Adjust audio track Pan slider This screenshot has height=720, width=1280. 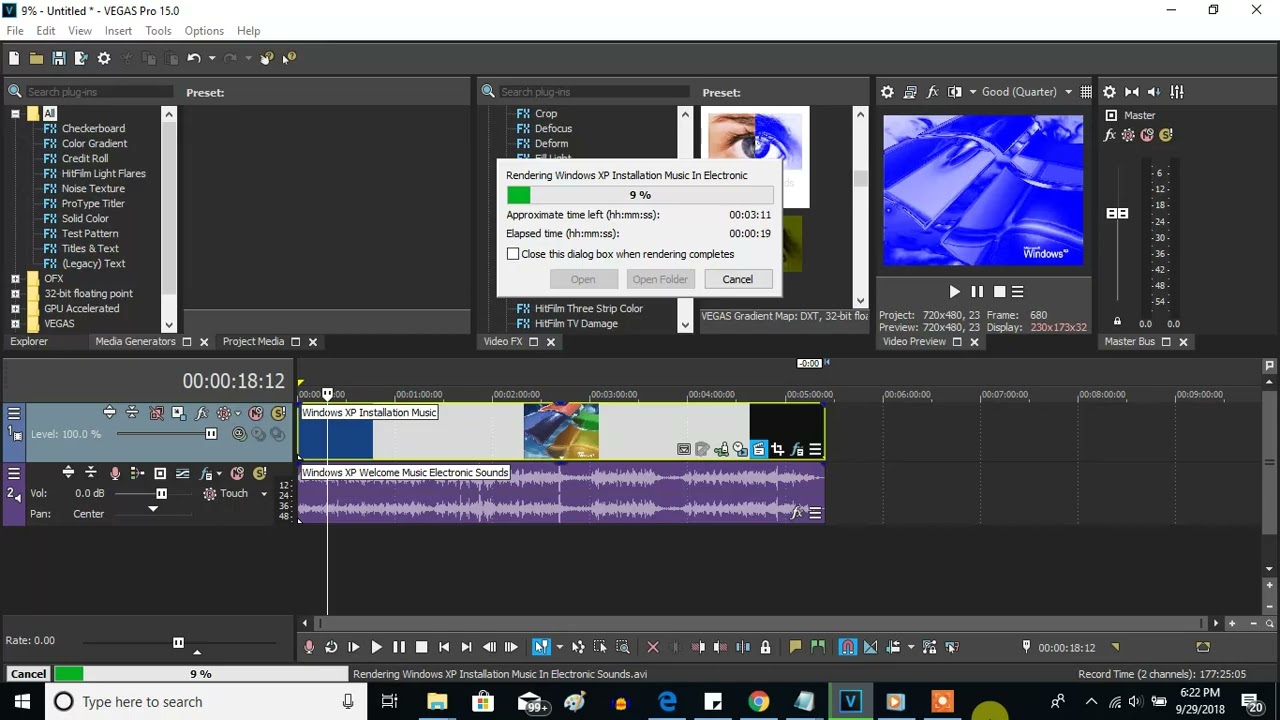tap(153, 509)
